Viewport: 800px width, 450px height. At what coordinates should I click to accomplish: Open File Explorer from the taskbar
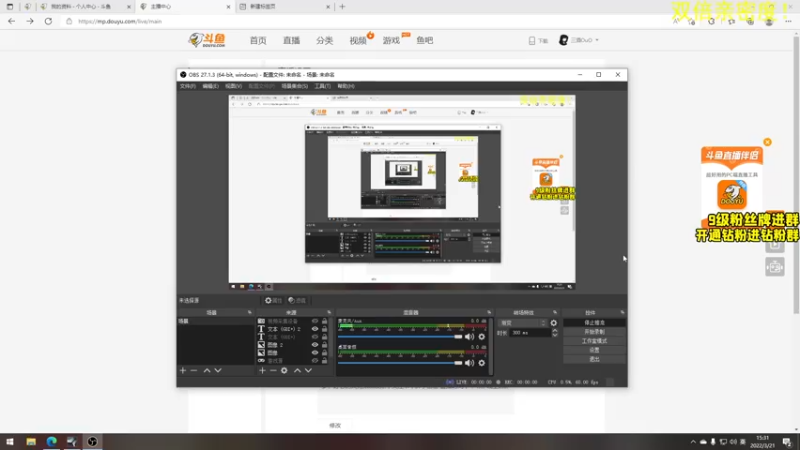(31, 441)
